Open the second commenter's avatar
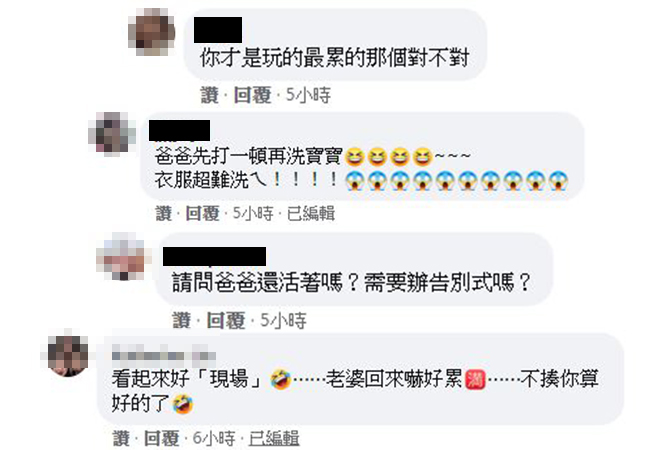The image size is (650, 450). click(112, 133)
